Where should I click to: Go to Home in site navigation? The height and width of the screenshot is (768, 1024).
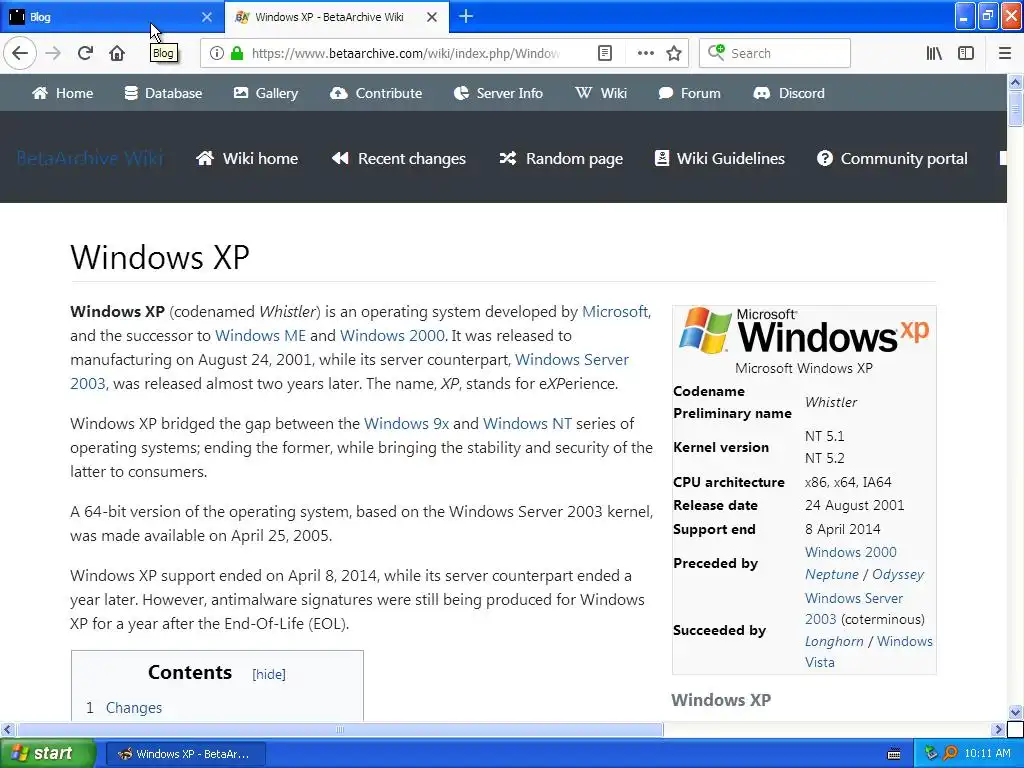(63, 93)
